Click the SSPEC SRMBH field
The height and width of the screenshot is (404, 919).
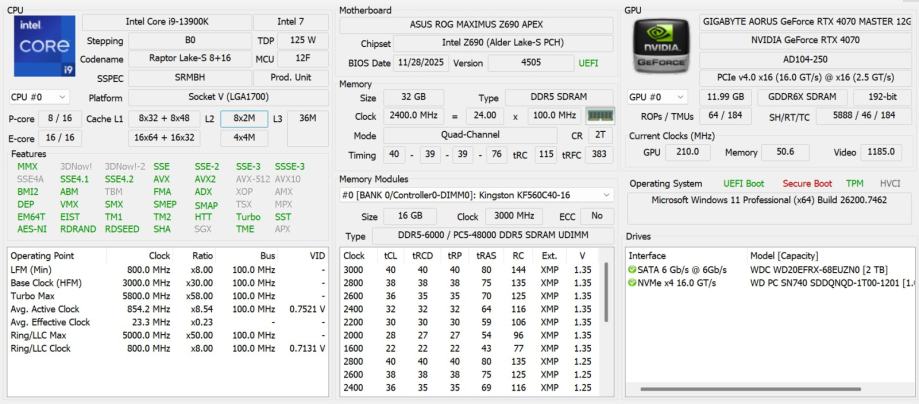pyautogui.click(x=189, y=78)
